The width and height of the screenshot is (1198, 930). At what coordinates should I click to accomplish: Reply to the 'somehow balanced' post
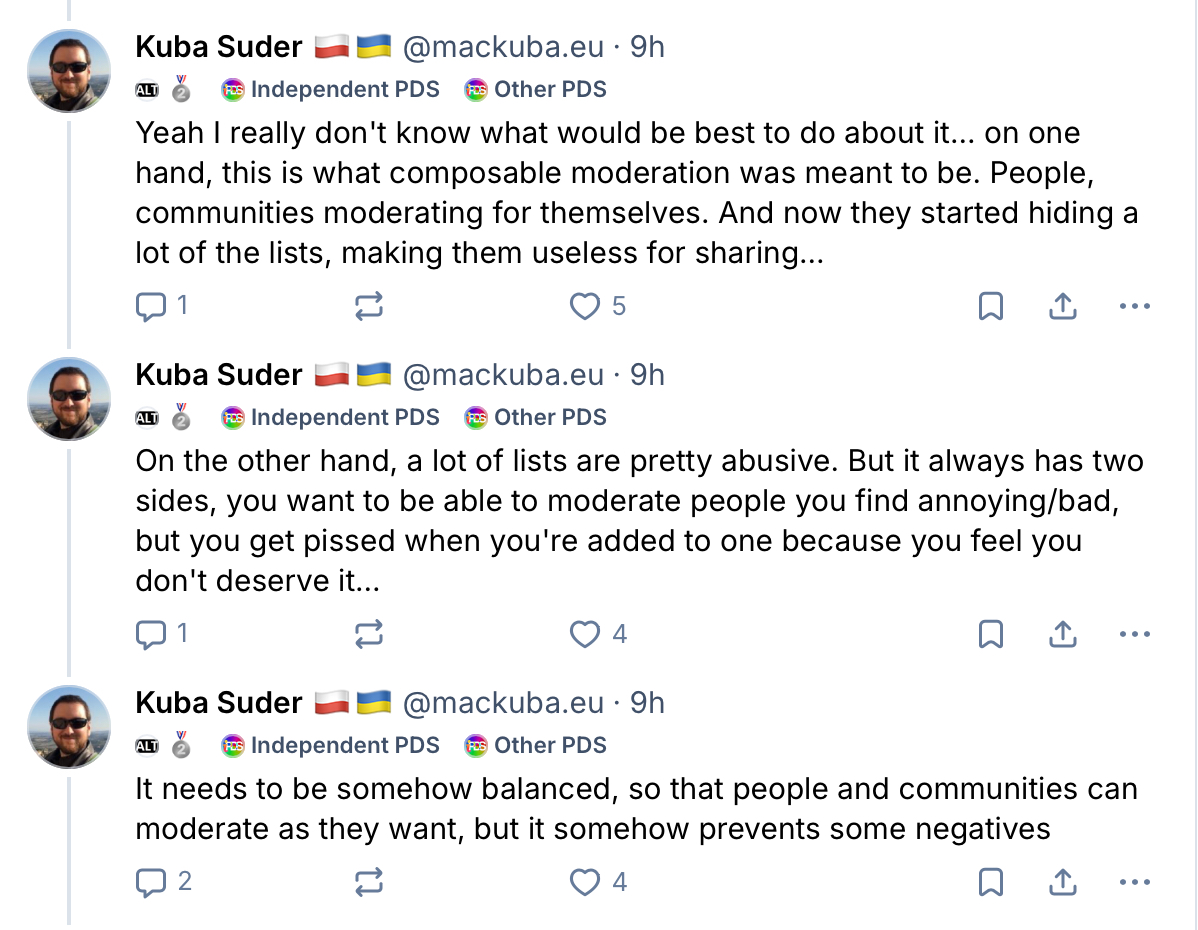coord(150,882)
